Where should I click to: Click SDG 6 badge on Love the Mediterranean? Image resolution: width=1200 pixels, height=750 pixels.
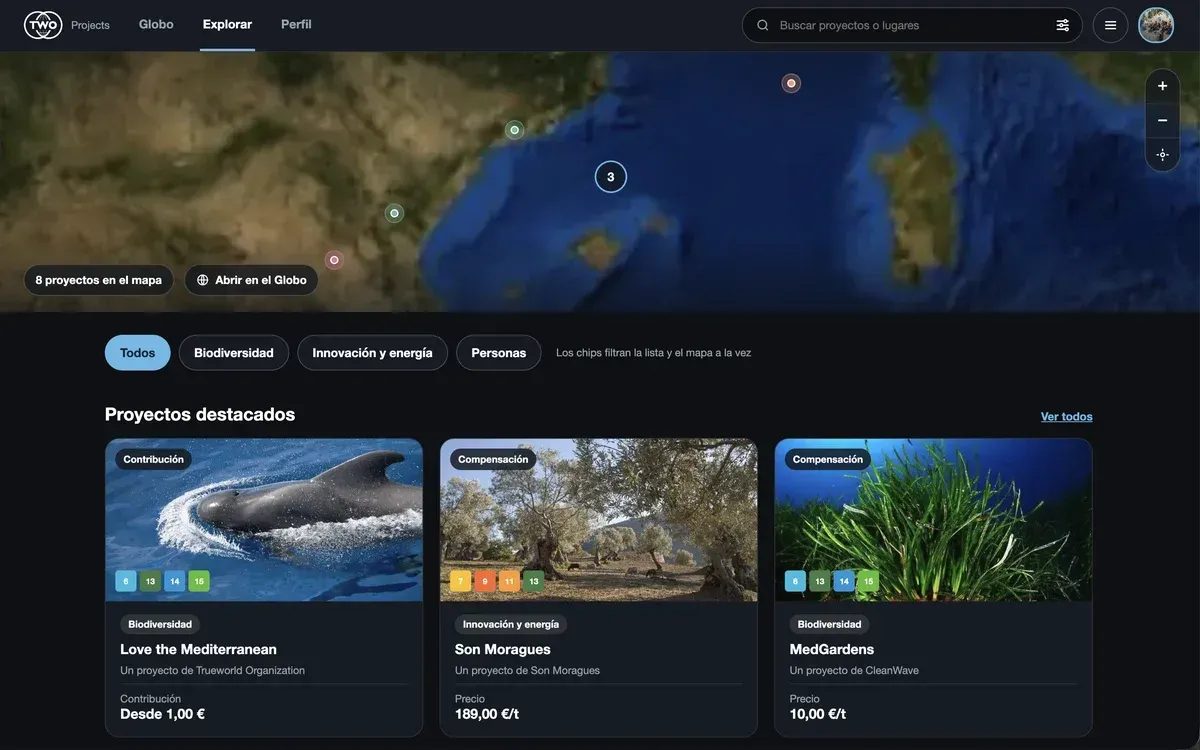tap(126, 581)
